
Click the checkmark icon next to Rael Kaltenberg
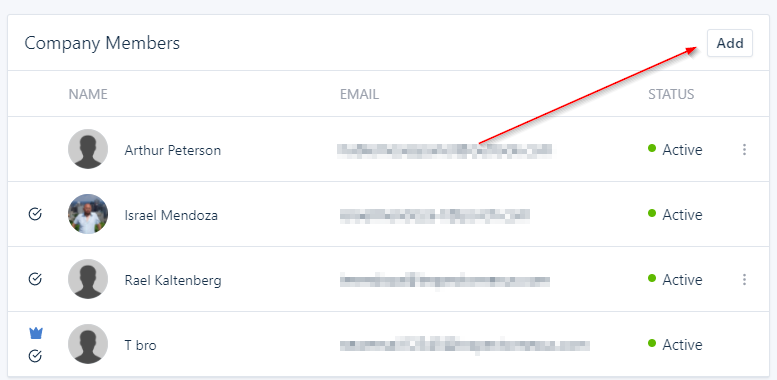pos(35,279)
